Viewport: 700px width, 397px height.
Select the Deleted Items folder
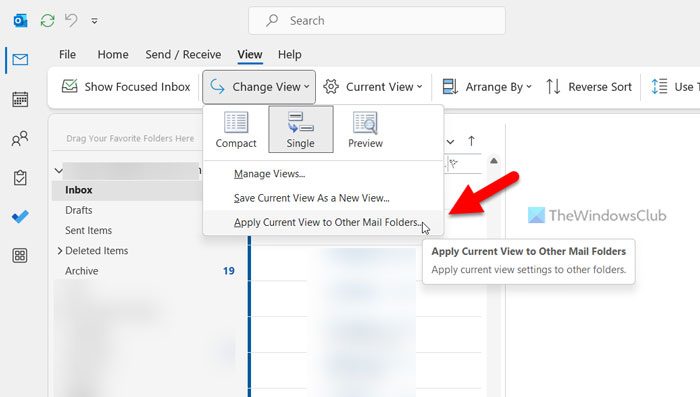coord(96,251)
